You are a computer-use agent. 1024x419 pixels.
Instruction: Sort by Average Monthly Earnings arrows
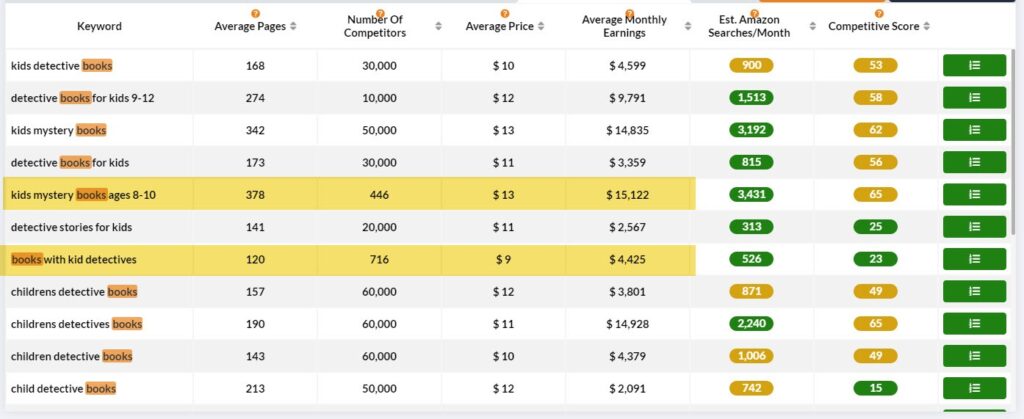pos(688,27)
